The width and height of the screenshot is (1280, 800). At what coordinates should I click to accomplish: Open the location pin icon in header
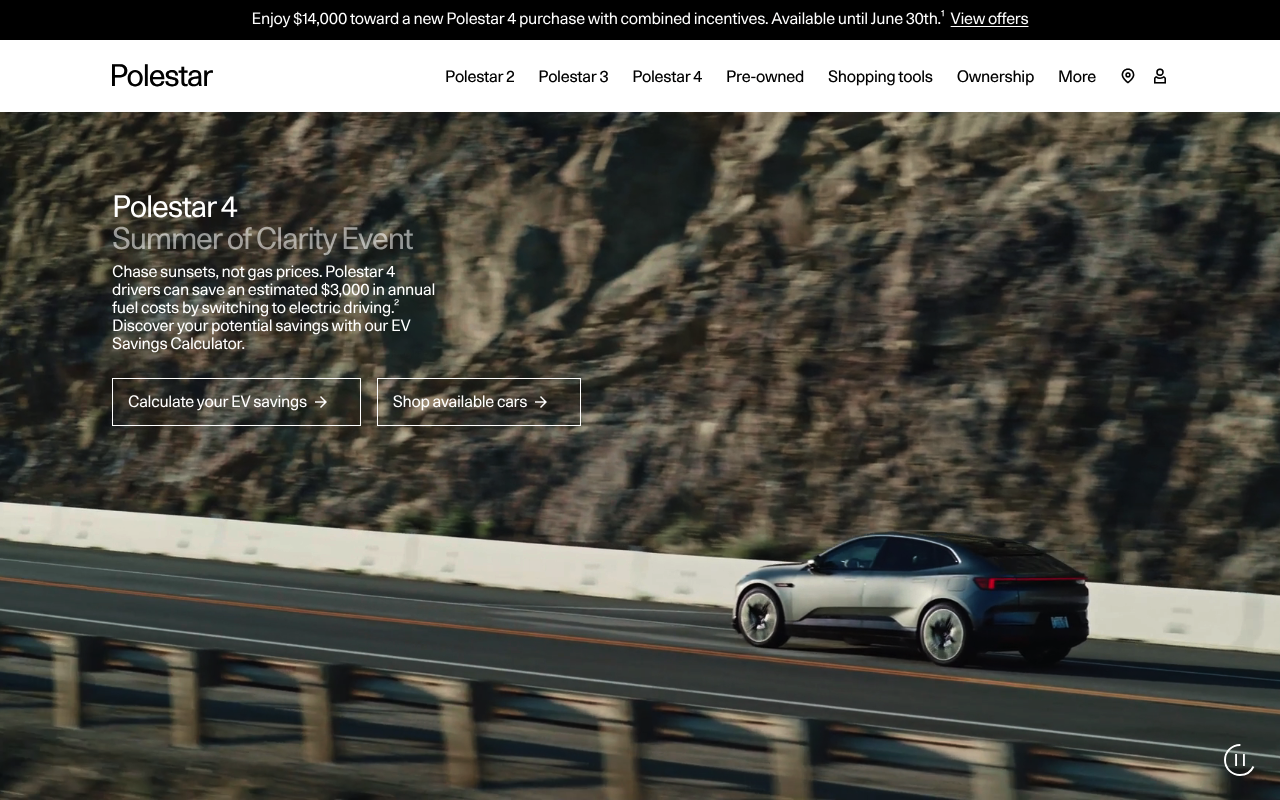pyautogui.click(x=1128, y=76)
